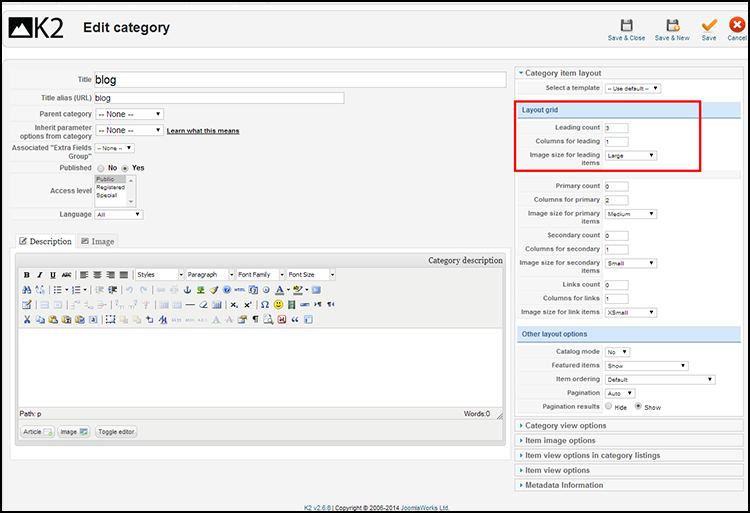The image size is (750, 513).
Task: Open Image size for leading items dropdown
Action: coord(631,156)
